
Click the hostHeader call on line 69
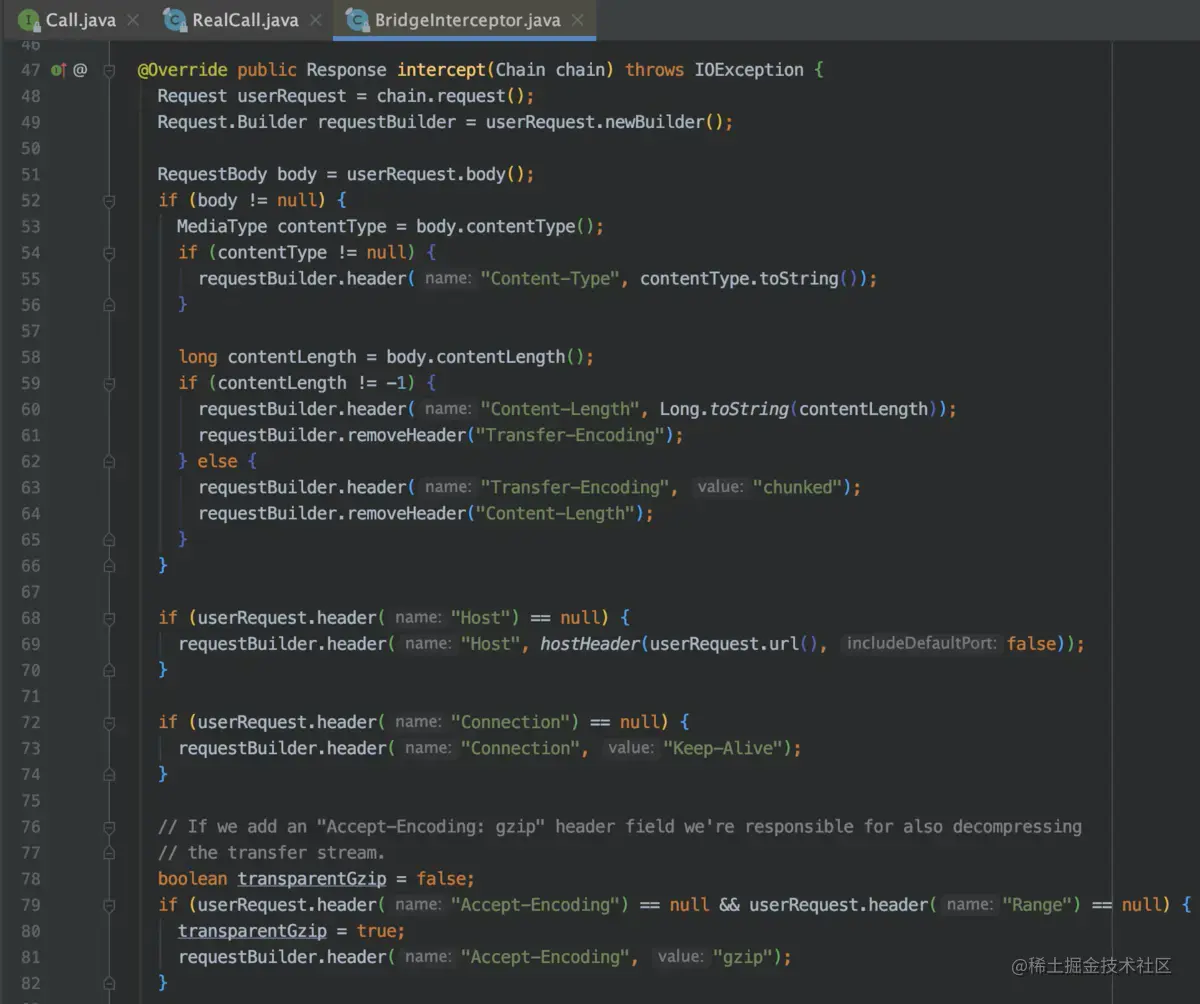[590, 644]
